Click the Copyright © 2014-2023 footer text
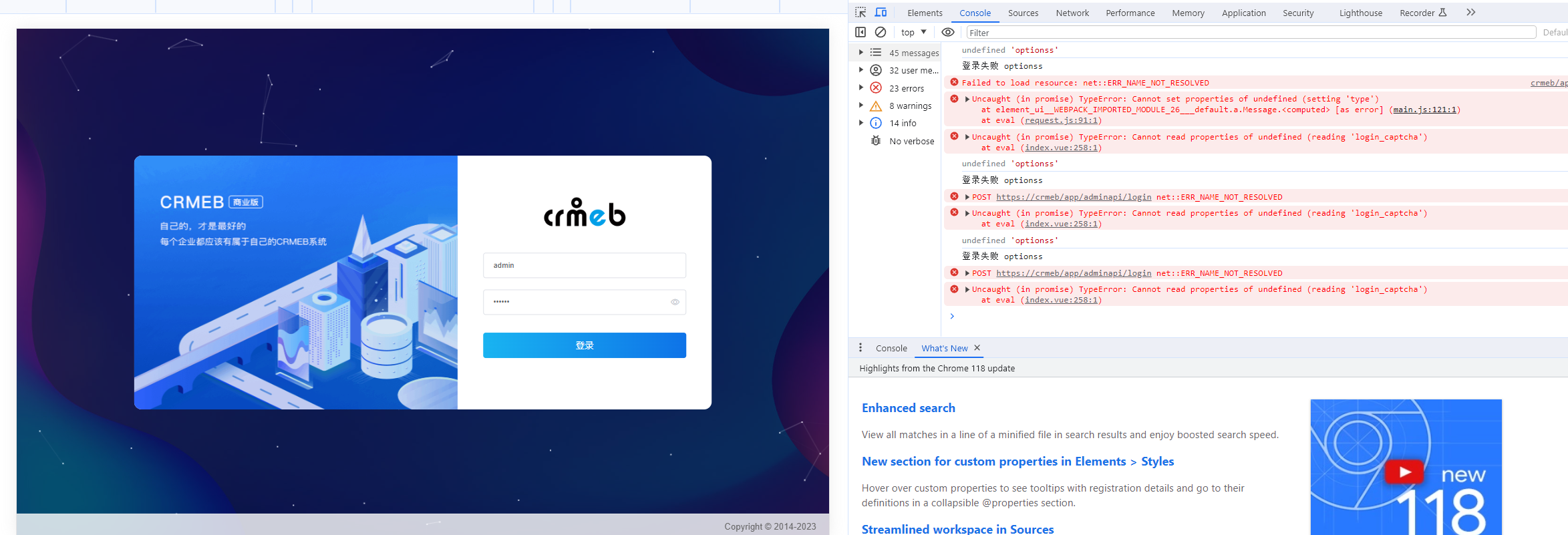 point(770,526)
